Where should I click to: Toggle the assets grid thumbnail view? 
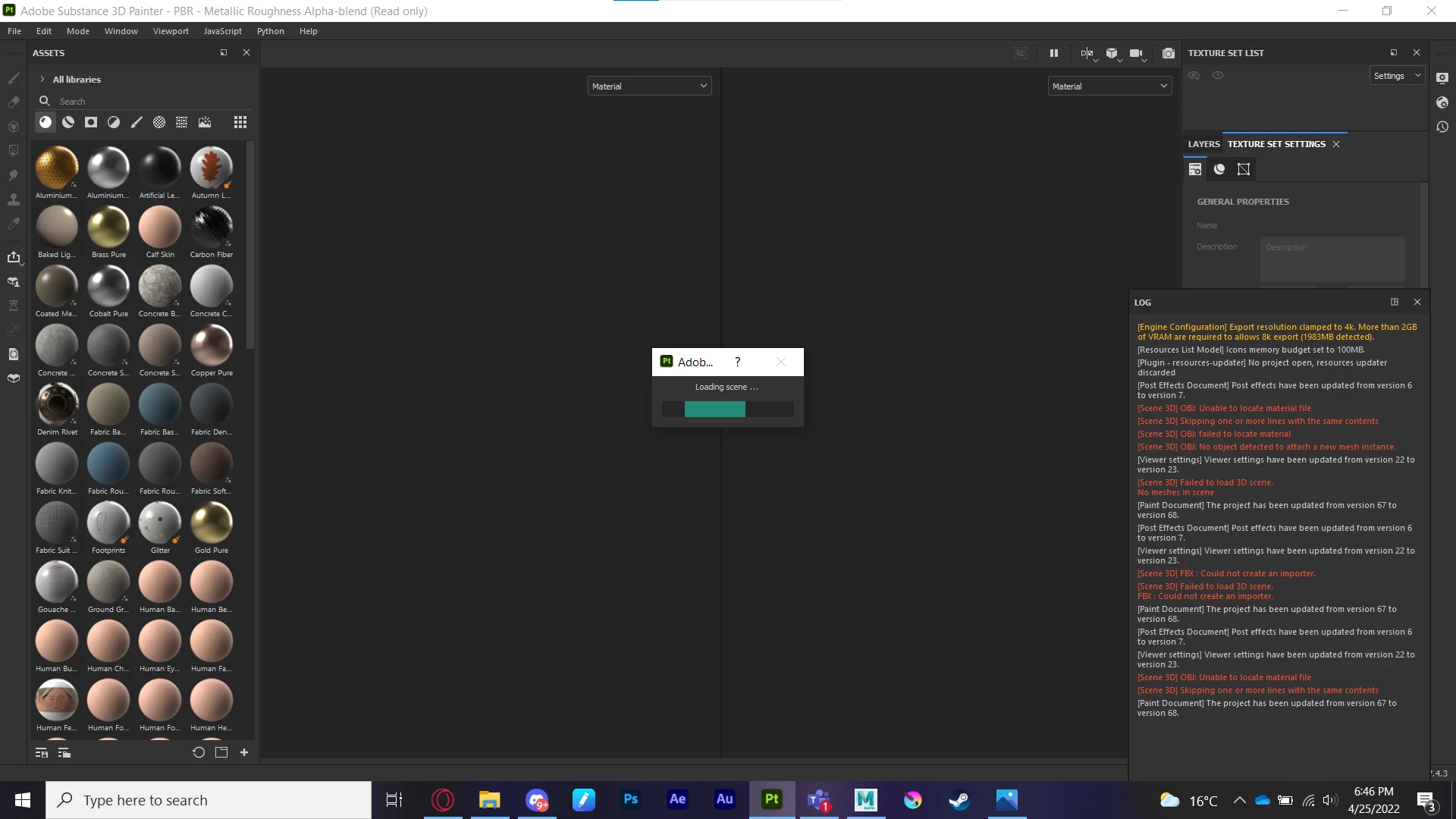click(240, 122)
